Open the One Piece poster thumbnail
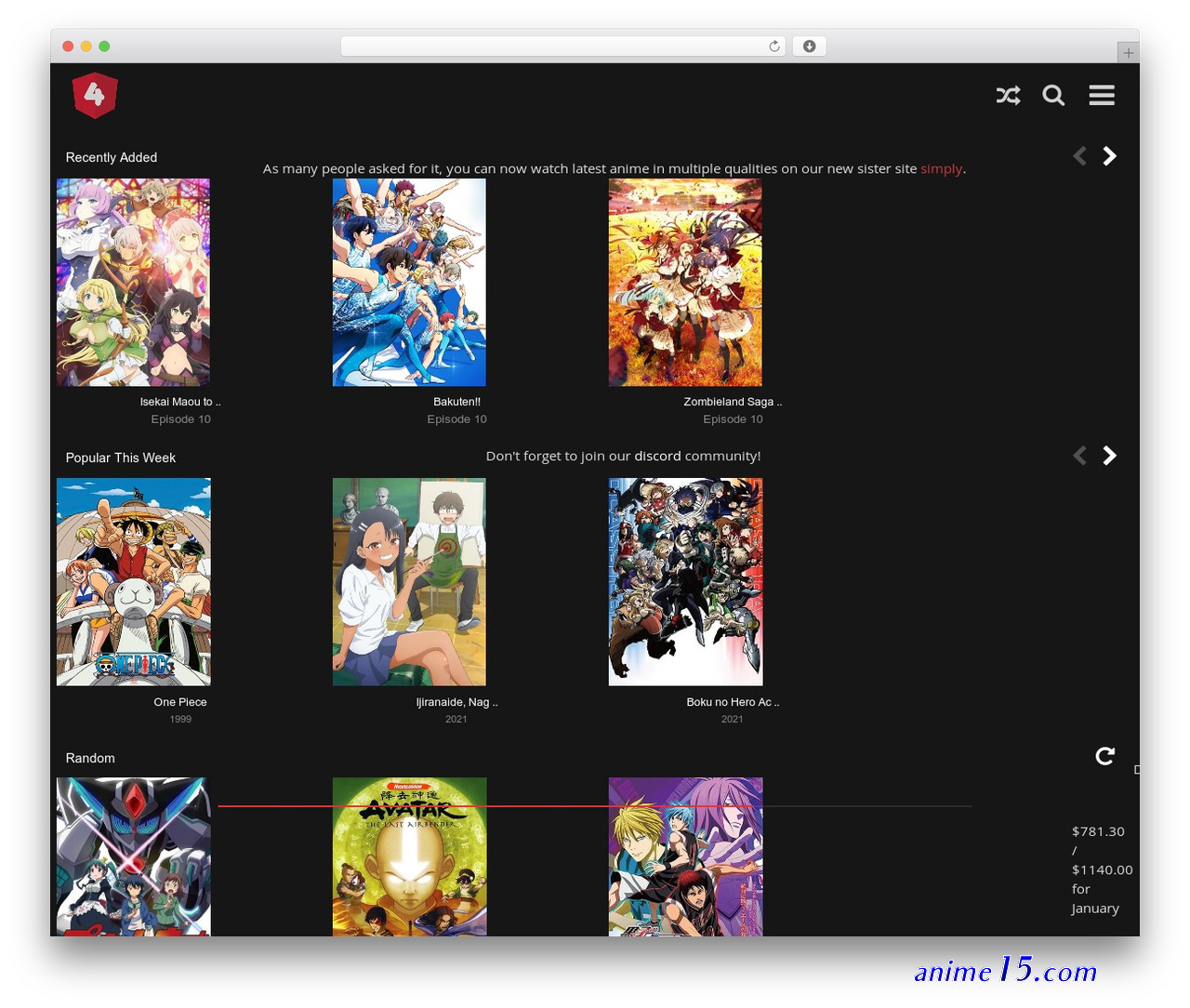 (x=133, y=582)
